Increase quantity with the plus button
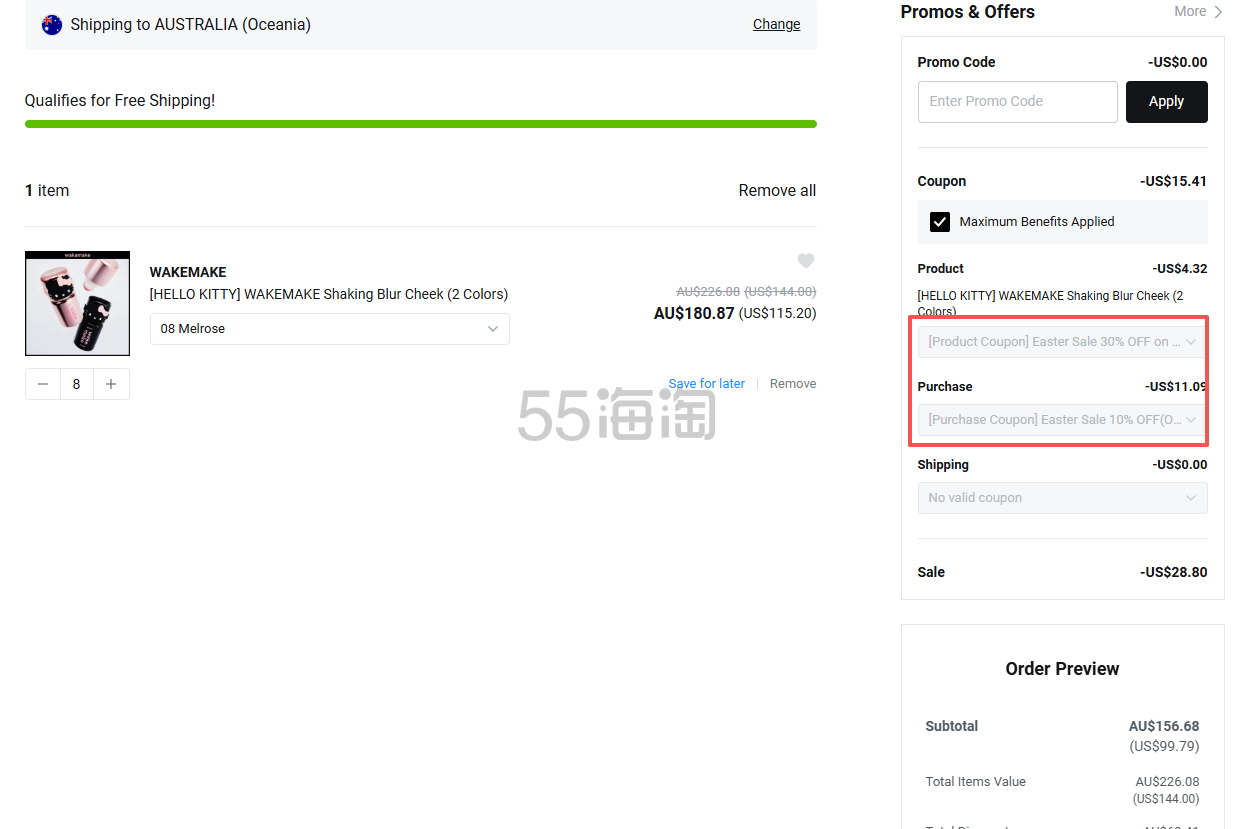 [x=111, y=384]
